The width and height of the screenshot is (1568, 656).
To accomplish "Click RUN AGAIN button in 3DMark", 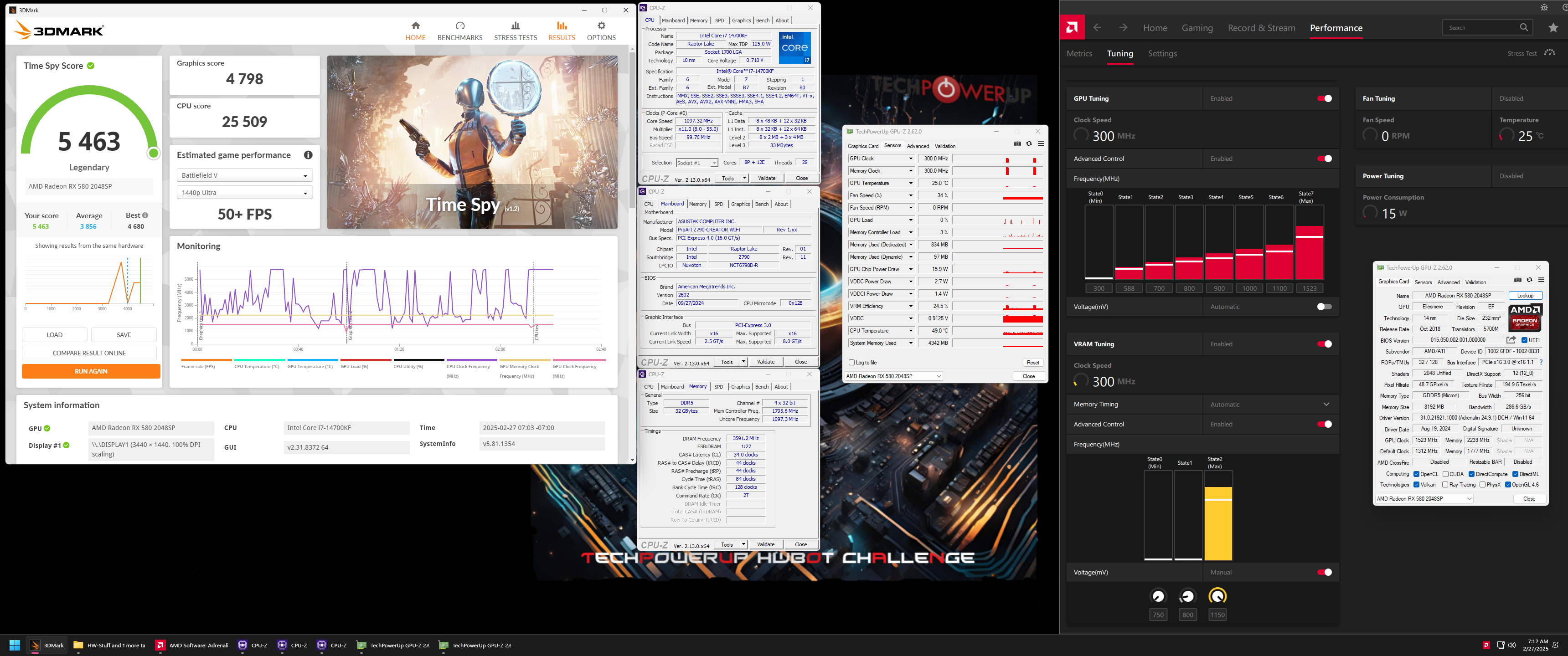I will 91,371.
